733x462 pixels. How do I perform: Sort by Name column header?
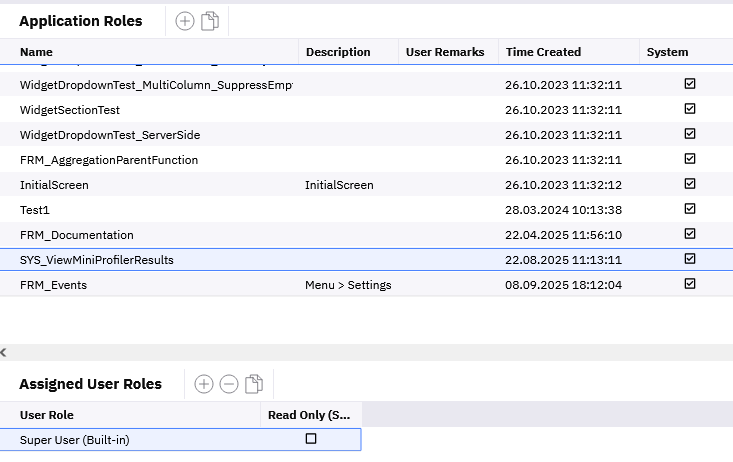[37, 52]
